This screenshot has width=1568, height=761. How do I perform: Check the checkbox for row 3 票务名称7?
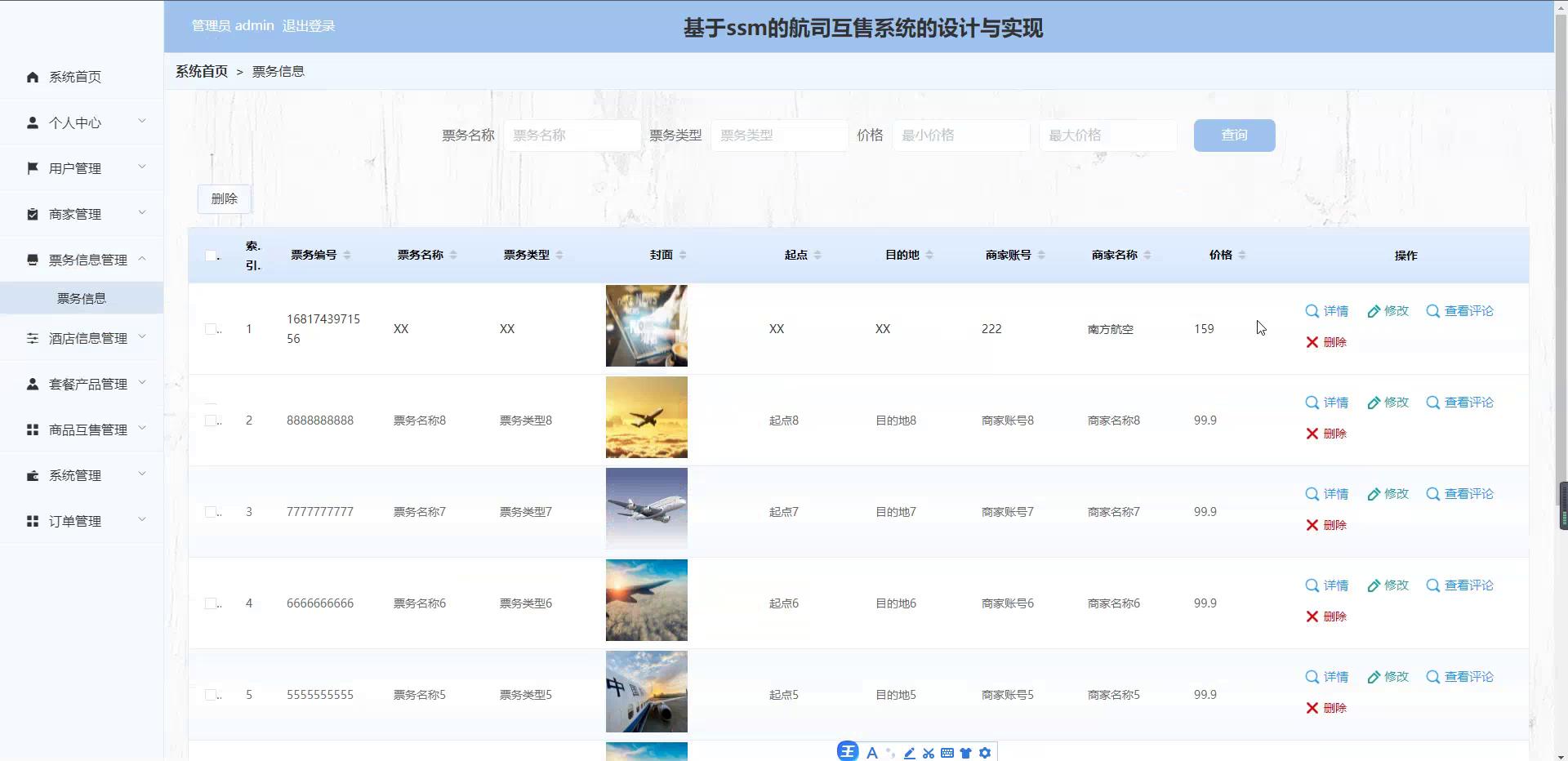[211, 512]
